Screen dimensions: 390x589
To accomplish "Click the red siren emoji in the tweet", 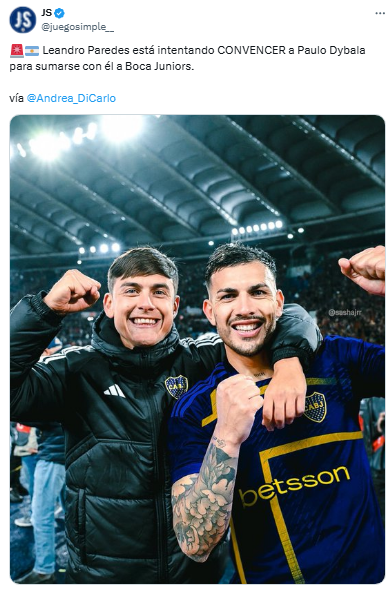I will (17, 50).
